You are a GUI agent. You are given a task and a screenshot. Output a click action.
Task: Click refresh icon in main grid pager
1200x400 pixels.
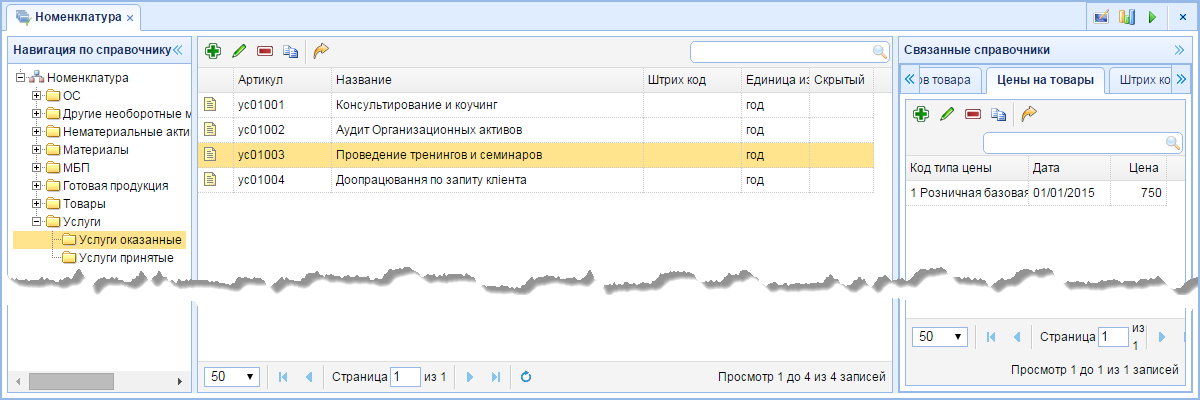click(525, 377)
